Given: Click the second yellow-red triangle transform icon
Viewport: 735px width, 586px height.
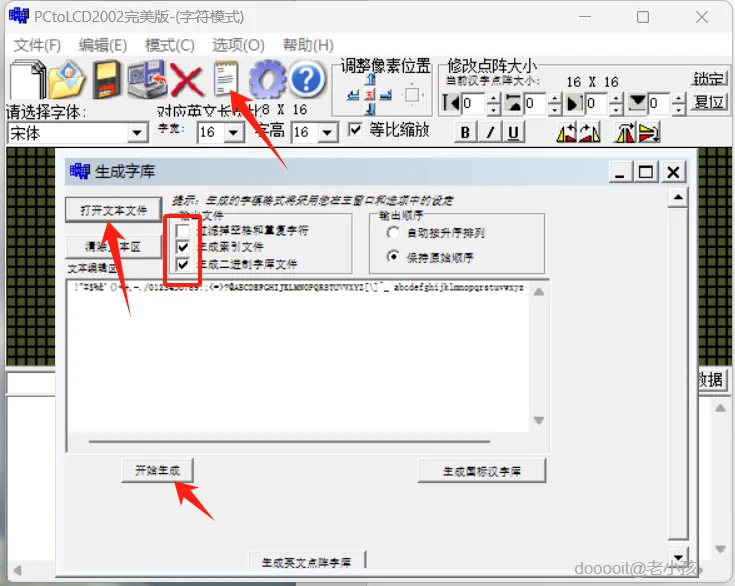Looking at the screenshot, I should pos(589,133).
